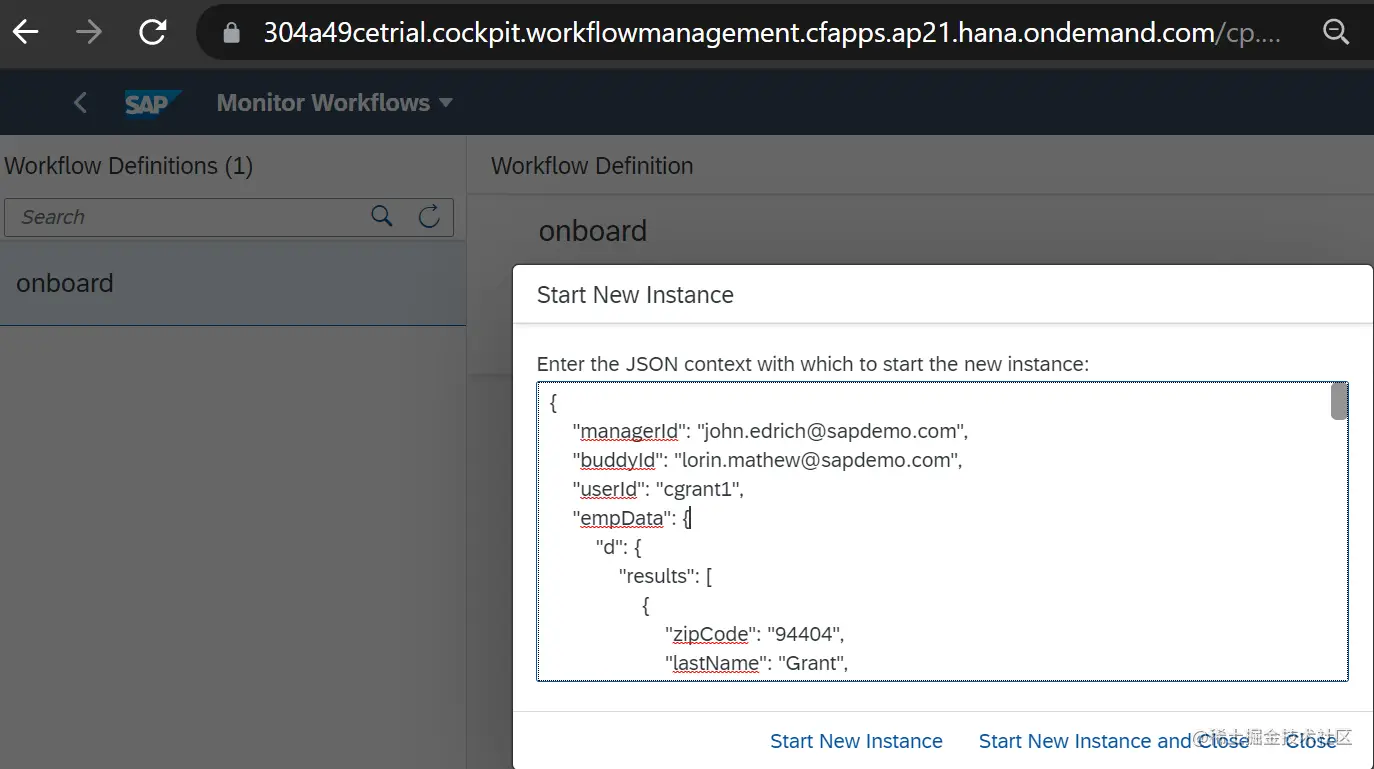1374x769 pixels.
Task: Click the Workflow Definition panel header
Action: point(592,166)
